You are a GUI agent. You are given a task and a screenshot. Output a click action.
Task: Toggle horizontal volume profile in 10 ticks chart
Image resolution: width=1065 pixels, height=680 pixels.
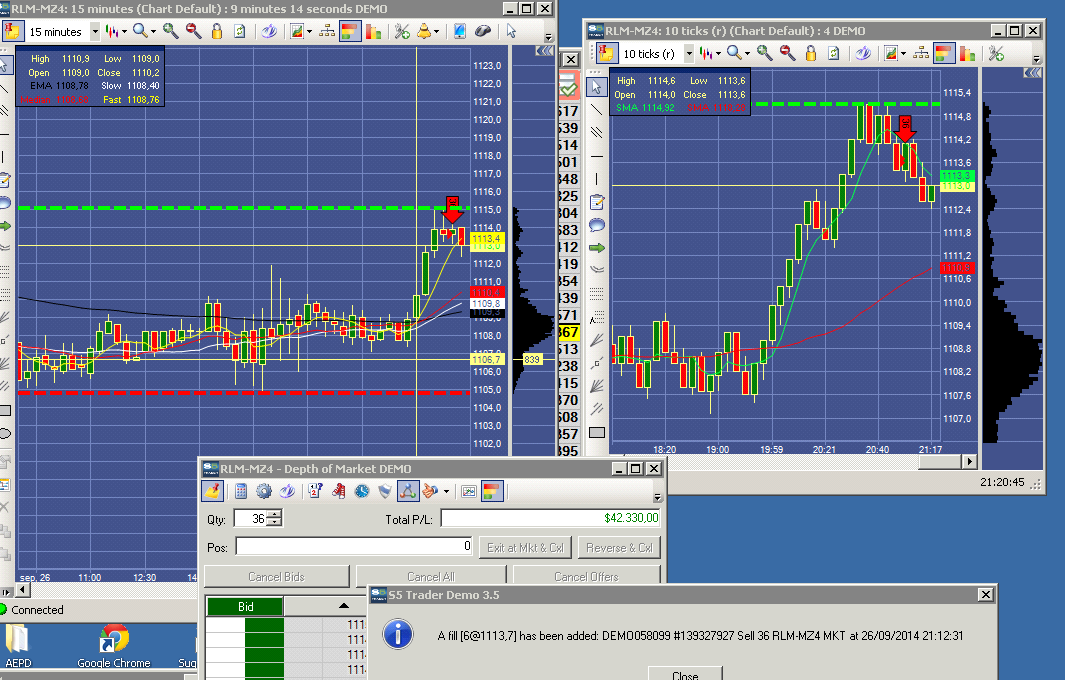pos(944,53)
